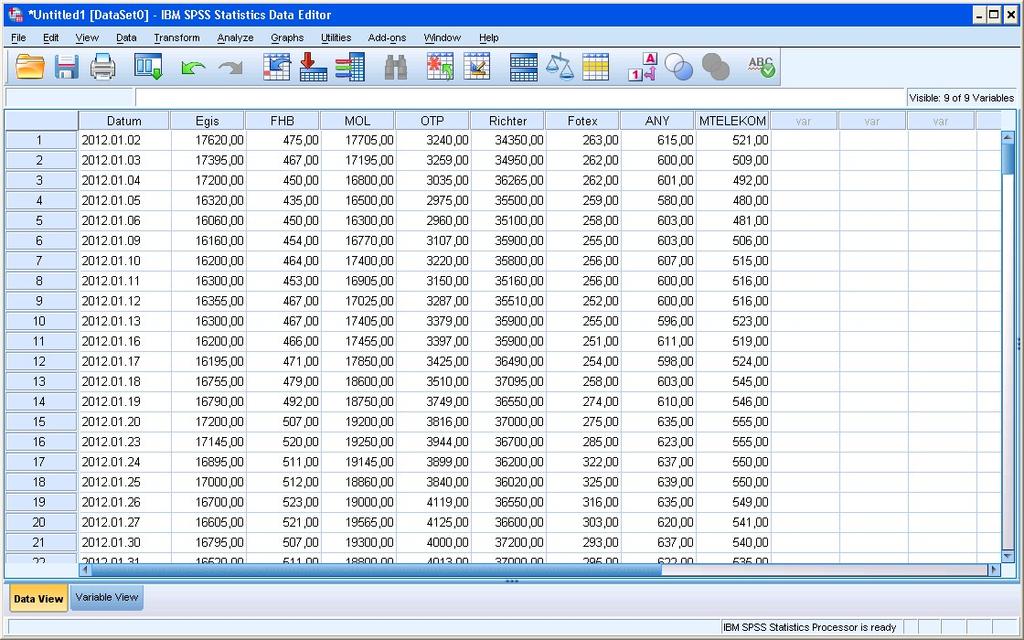Select the Egis column header
This screenshot has width=1024, height=640.
[x=207, y=121]
